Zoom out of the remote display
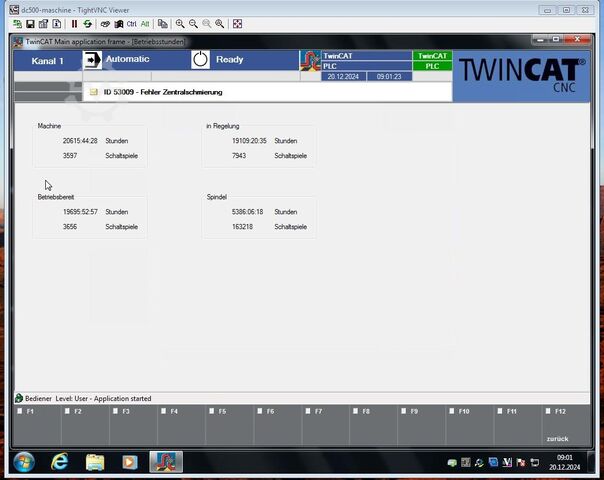This screenshot has width=604, height=480. coord(193,23)
